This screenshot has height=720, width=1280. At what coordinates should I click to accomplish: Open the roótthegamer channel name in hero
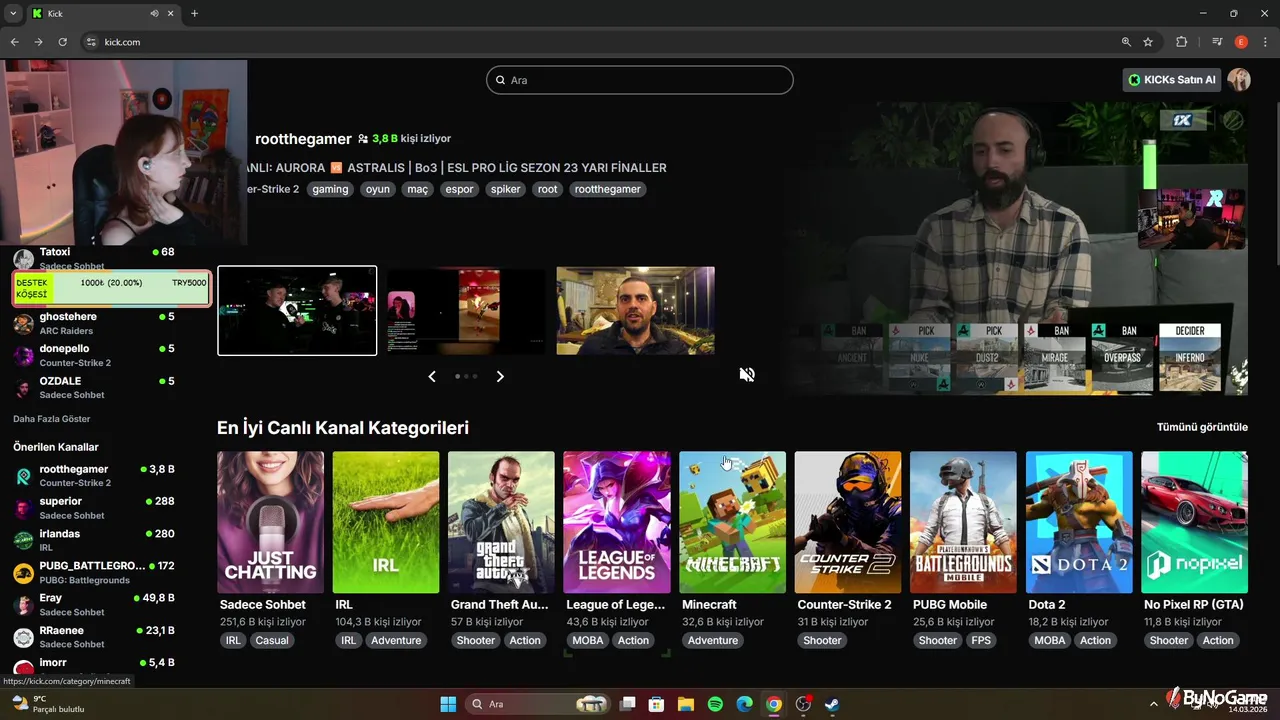pyautogui.click(x=303, y=139)
